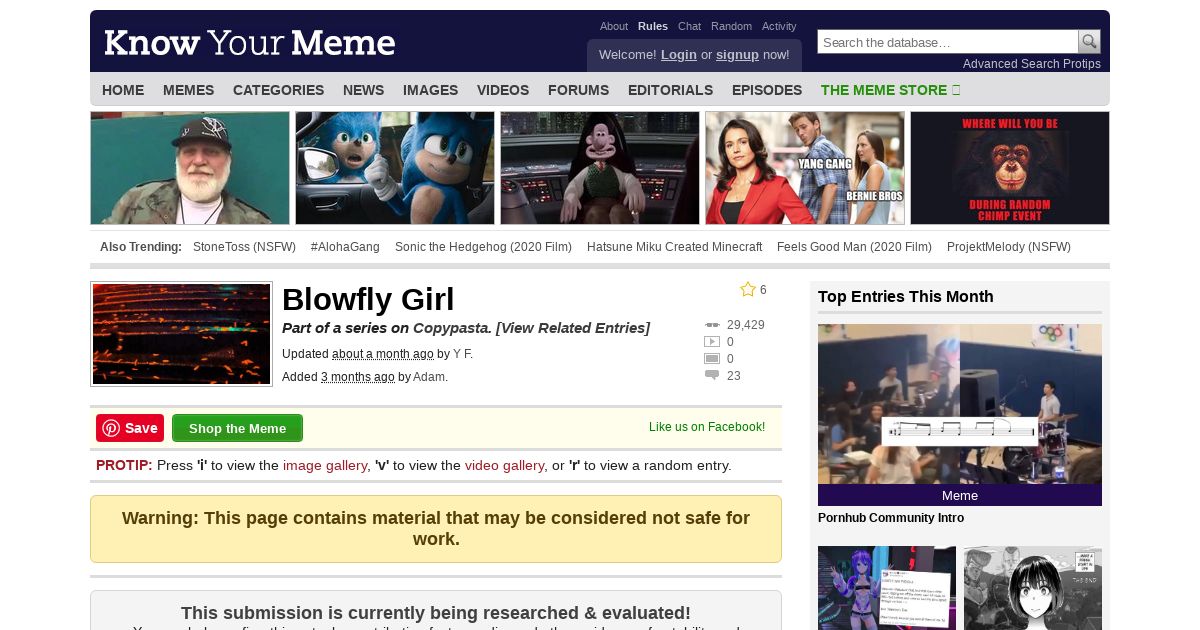Open the CATEGORIES nav item
The image size is (1200, 630).
(x=278, y=90)
